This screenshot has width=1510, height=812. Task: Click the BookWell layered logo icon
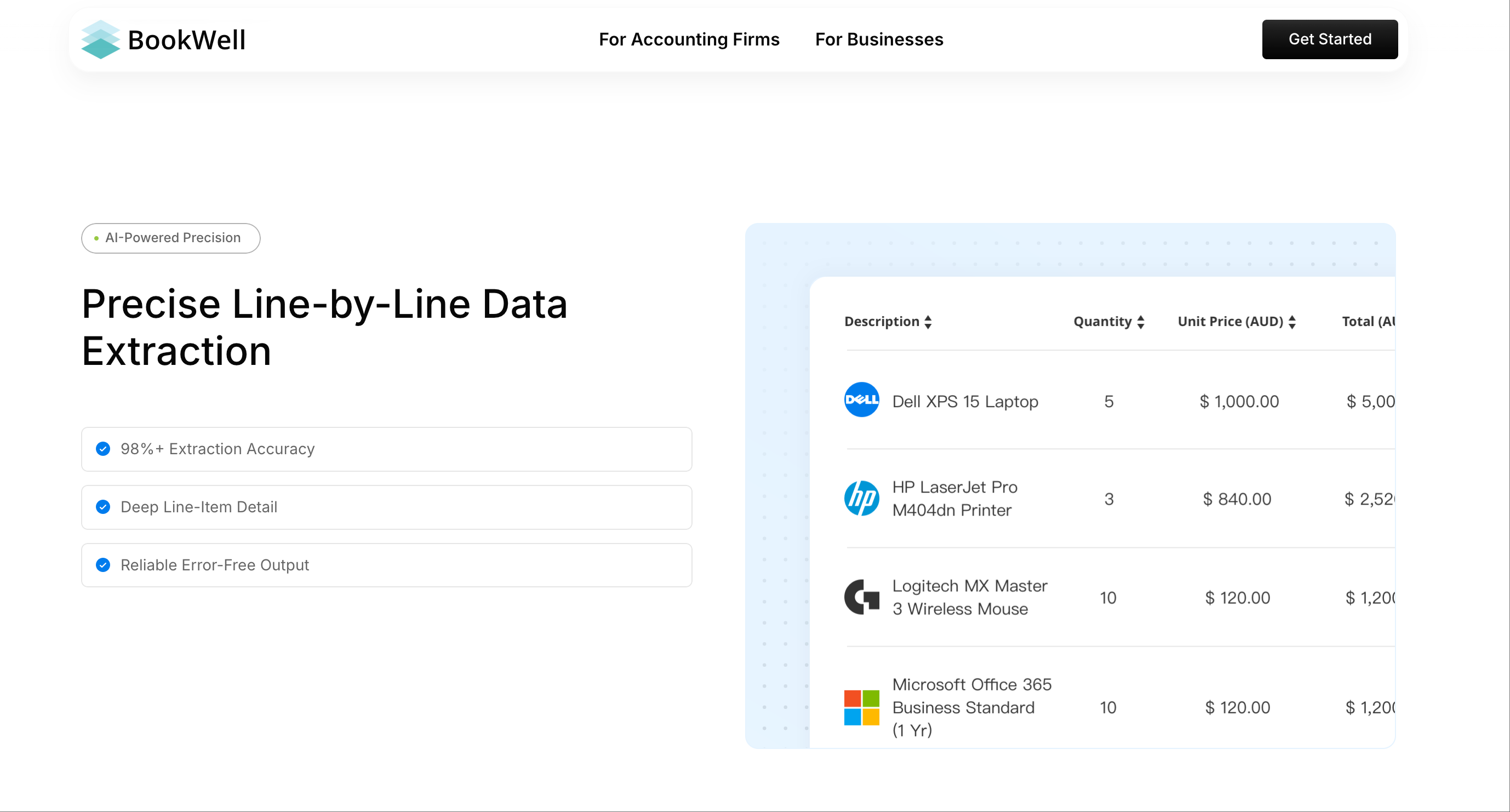click(100, 39)
